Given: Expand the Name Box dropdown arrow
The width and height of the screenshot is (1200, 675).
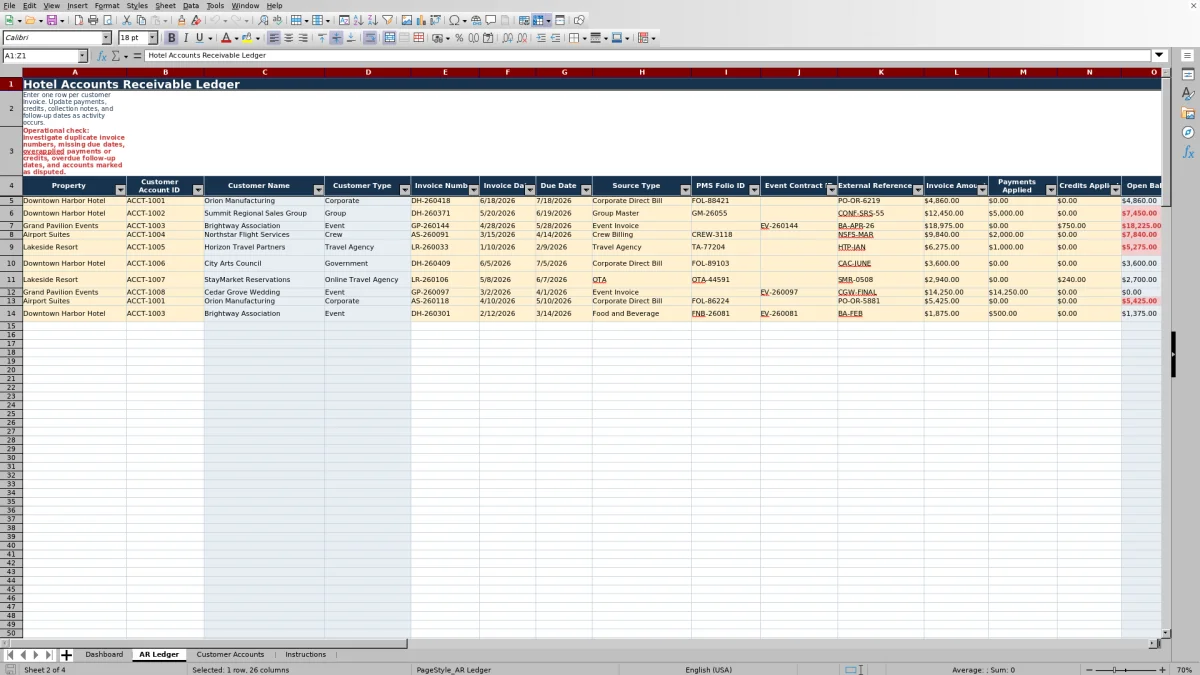Looking at the screenshot, I should coord(83,56).
